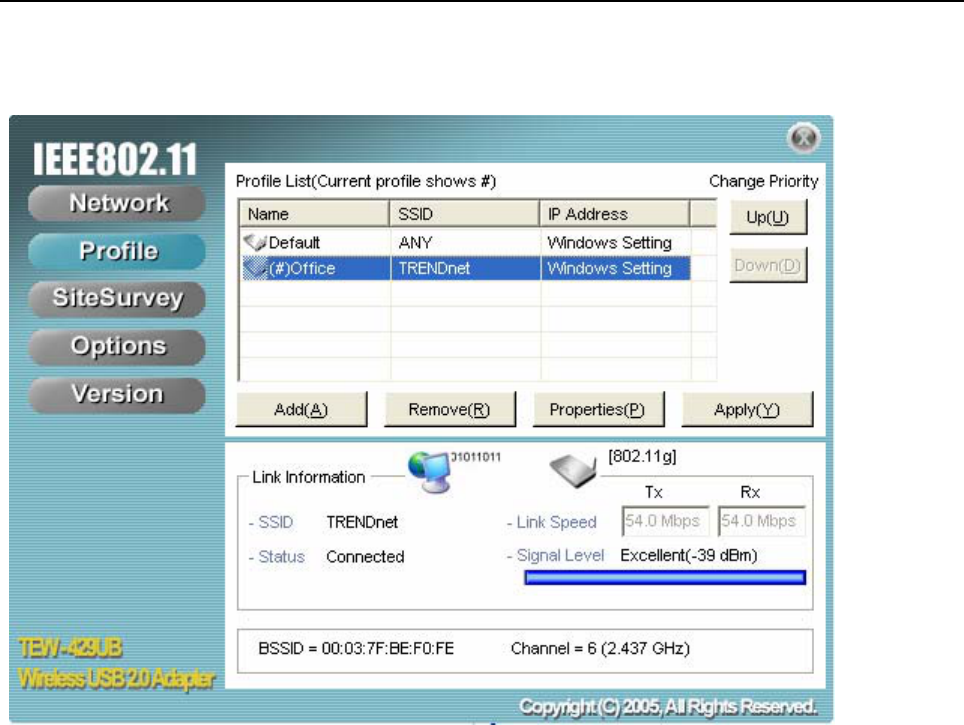Click the ANY SSID cell
The height and width of the screenshot is (725, 964).
click(x=416, y=243)
